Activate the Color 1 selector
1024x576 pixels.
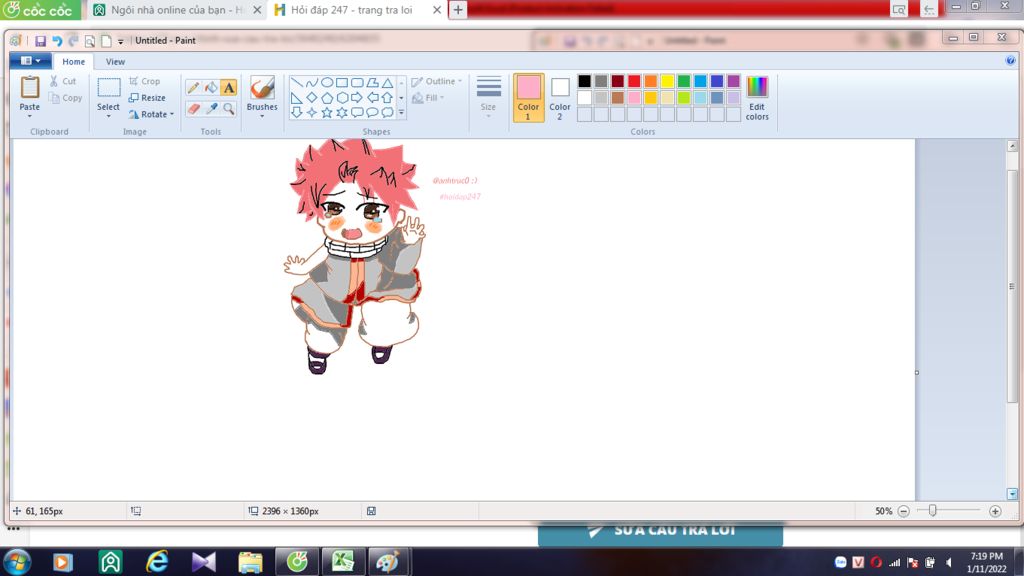(x=528, y=97)
